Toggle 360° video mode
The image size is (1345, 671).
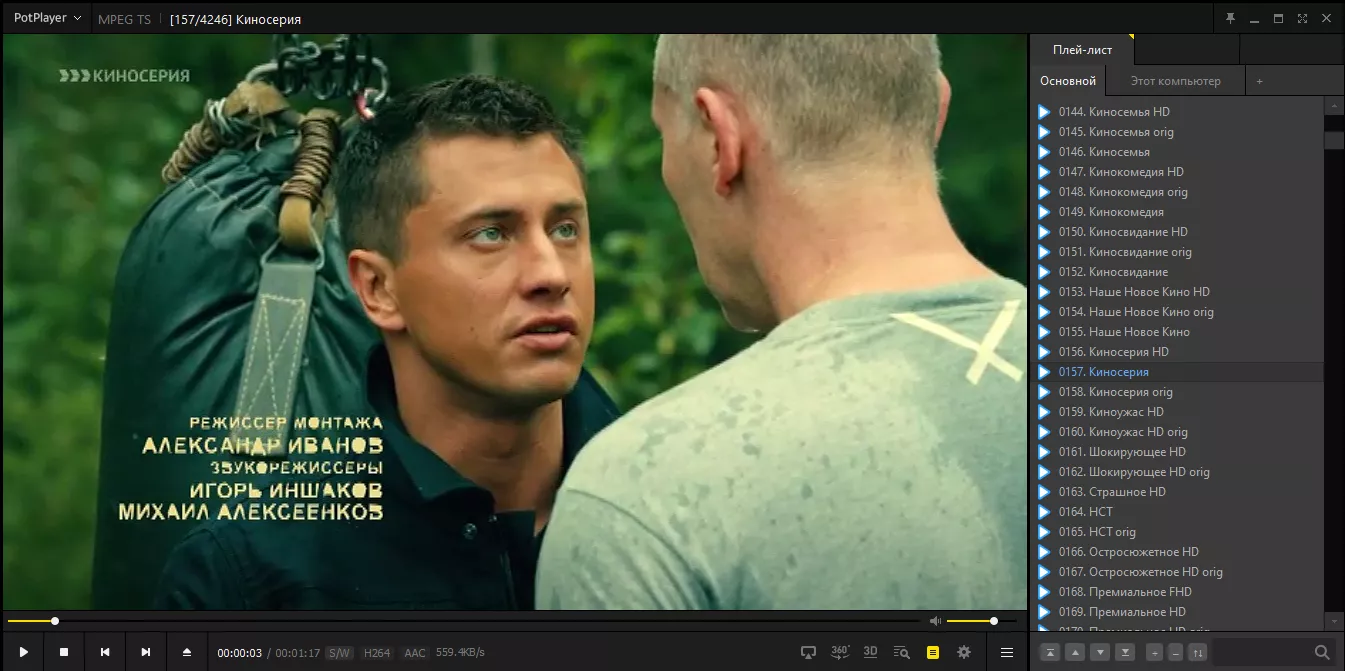840,652
